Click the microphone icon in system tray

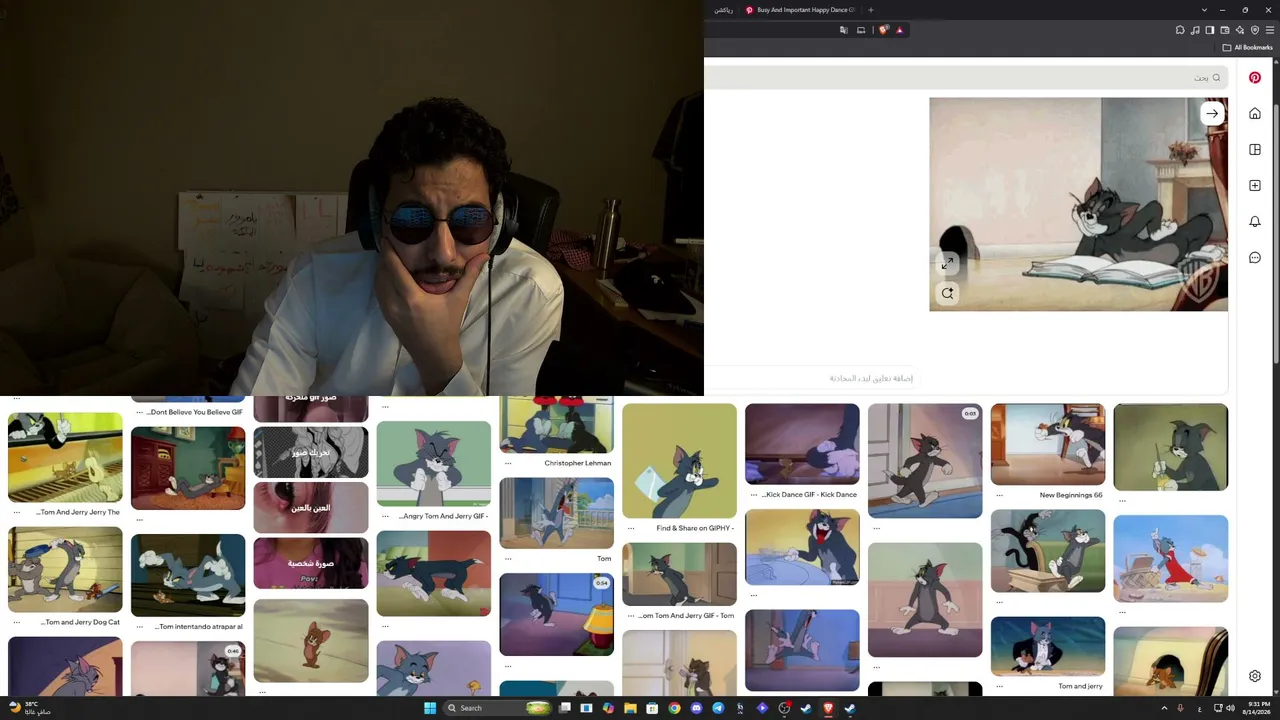[1181, 708]
